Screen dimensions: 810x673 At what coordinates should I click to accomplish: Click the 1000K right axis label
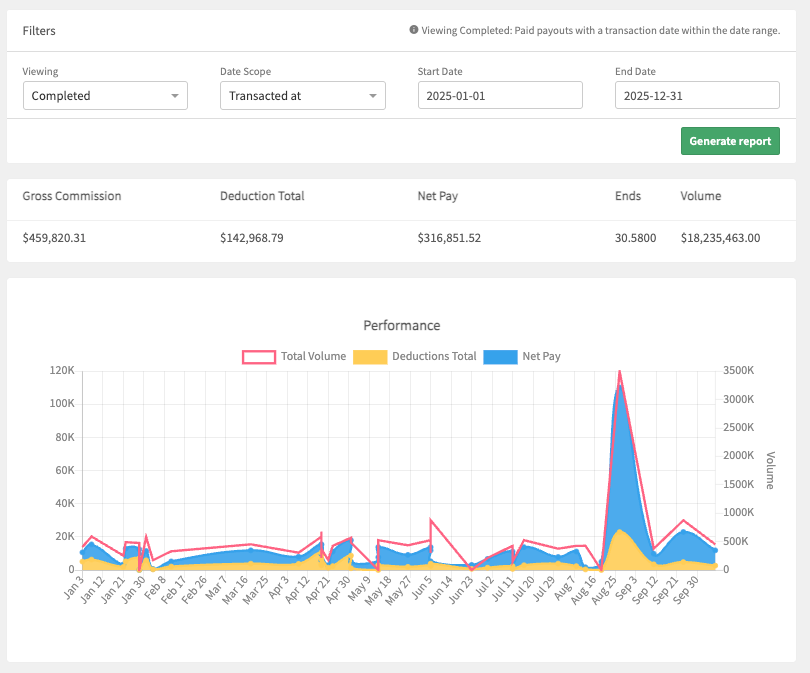[739, 512]
